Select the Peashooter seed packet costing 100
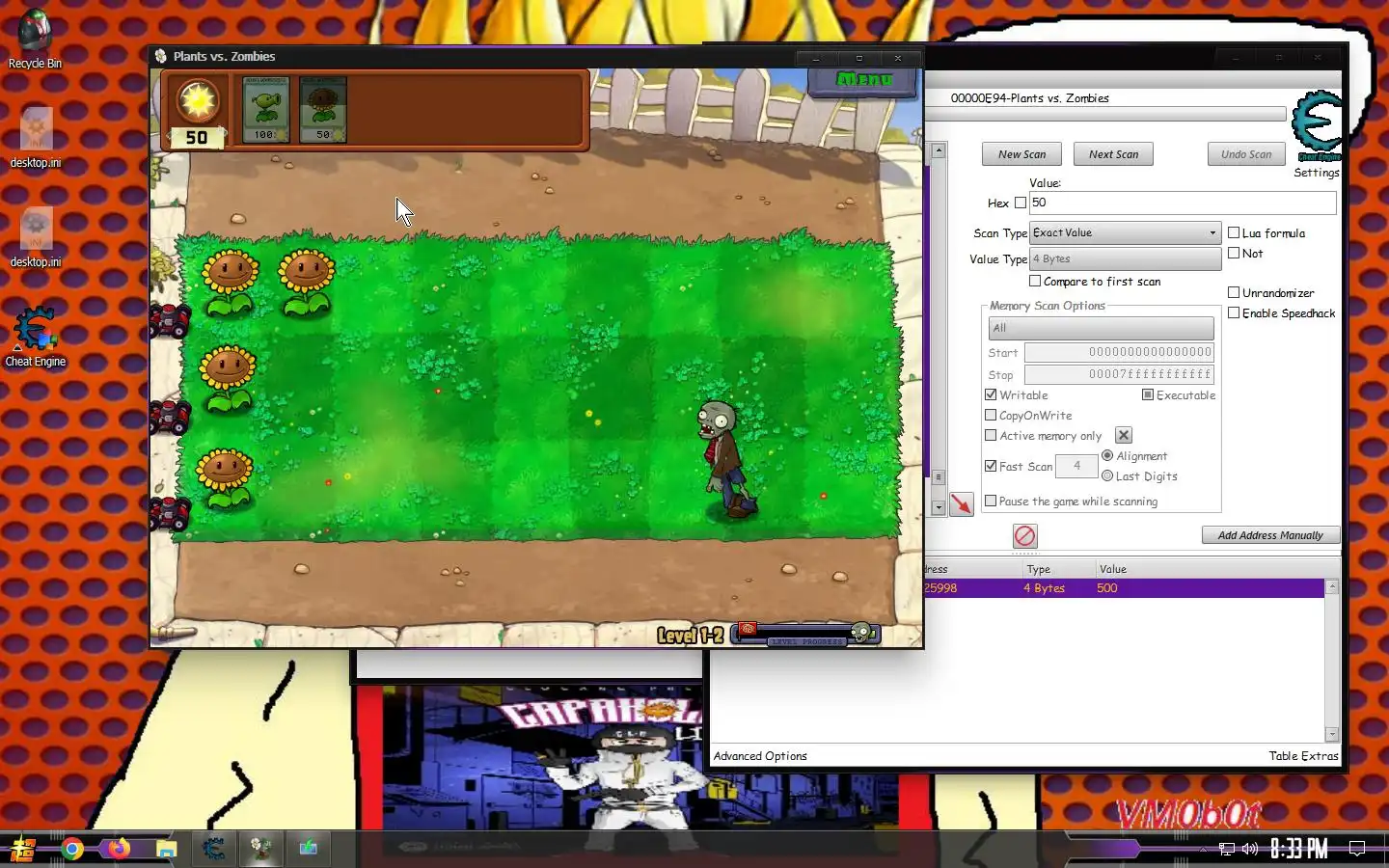 coord(265,110)
